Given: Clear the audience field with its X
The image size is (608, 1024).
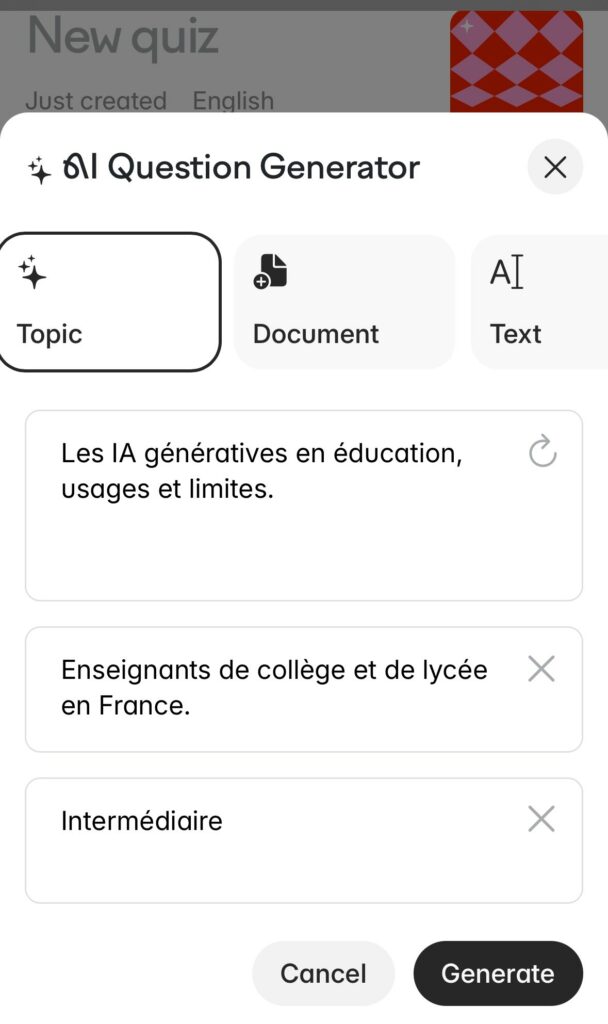Looking at the screenshot, I should 541,669.
